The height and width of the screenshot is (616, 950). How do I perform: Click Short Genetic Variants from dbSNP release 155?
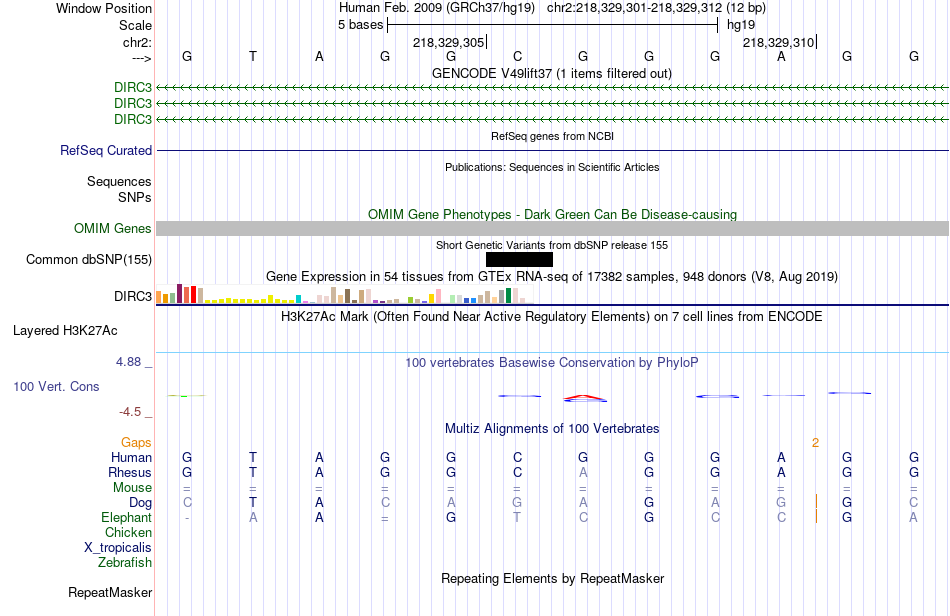coord(552,245)
